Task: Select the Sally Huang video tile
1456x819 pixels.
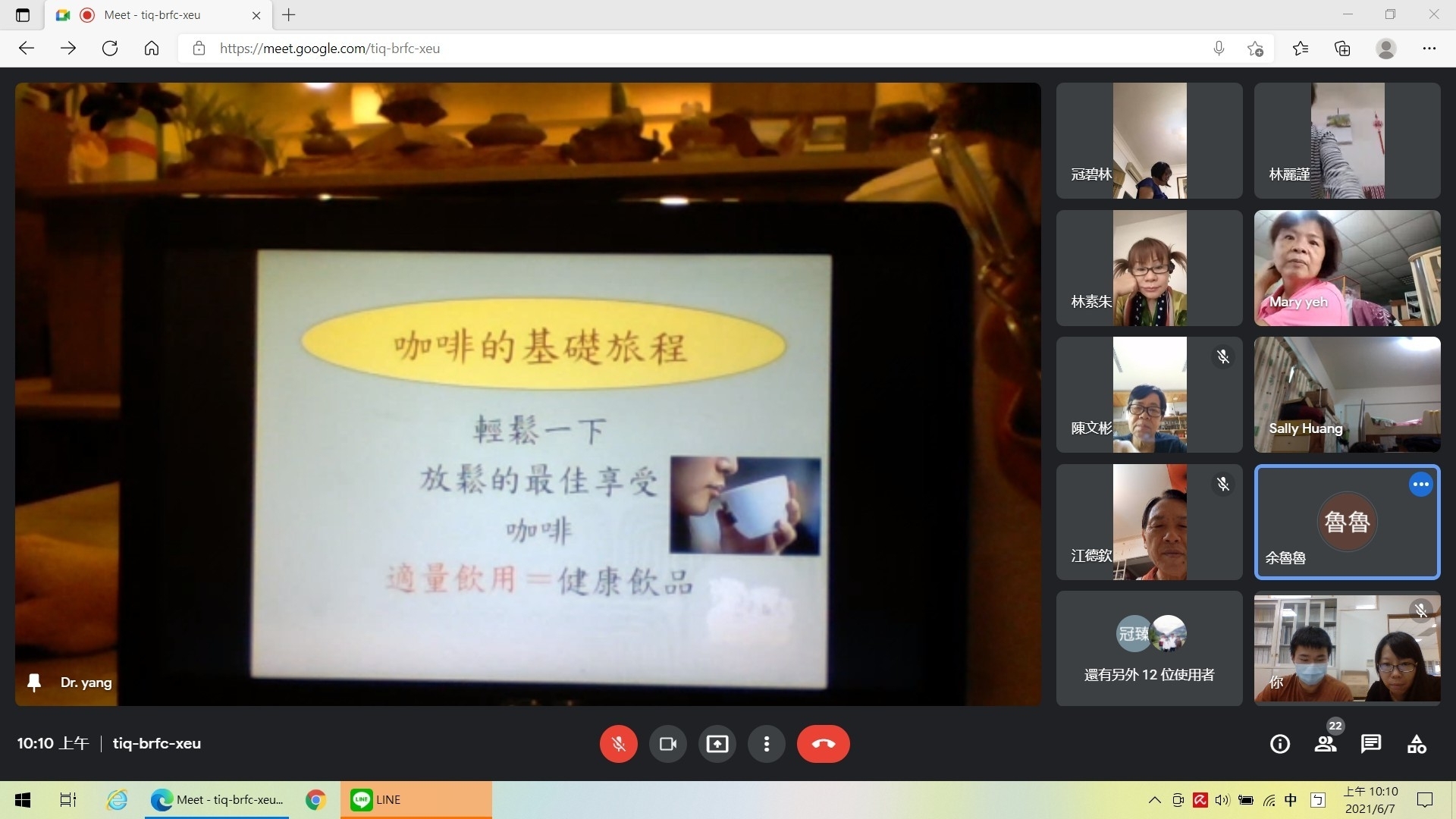Action: tap(1348, 394)
